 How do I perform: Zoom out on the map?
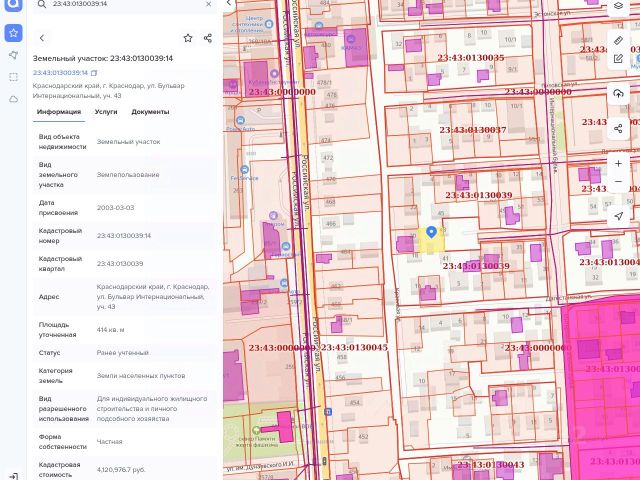pyautogui.click(x=619, y=181)
